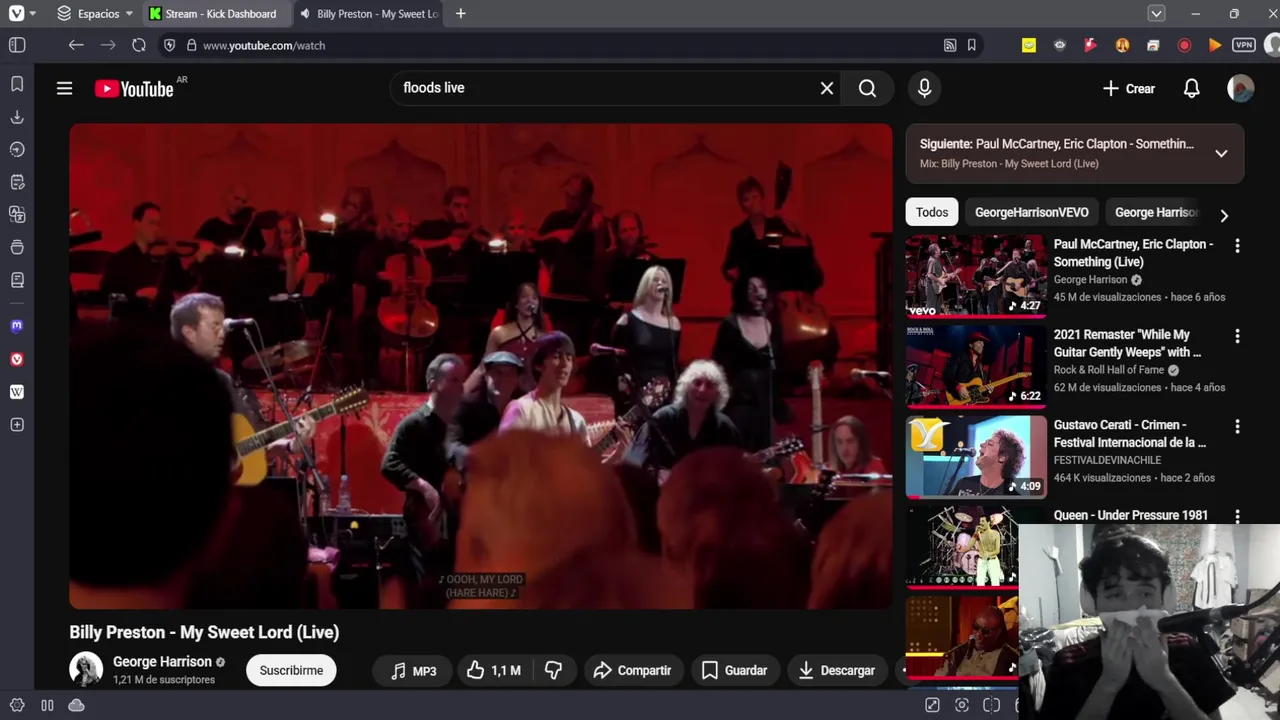The height and width of the screenshot is (720, 1280).
Task: Run search with magnifier button
Action: pyautogui.click(x=867, y=88)
